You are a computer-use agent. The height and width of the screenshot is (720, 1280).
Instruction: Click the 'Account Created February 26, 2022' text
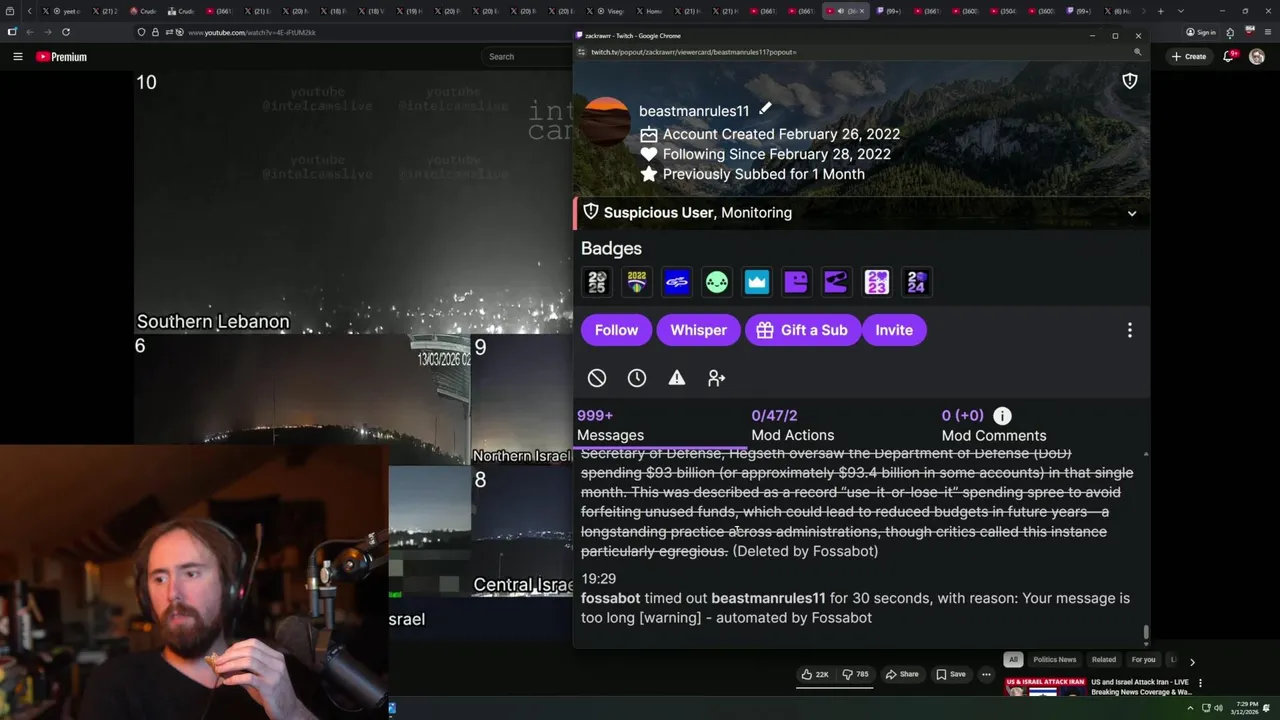click(x=781, y=134)
